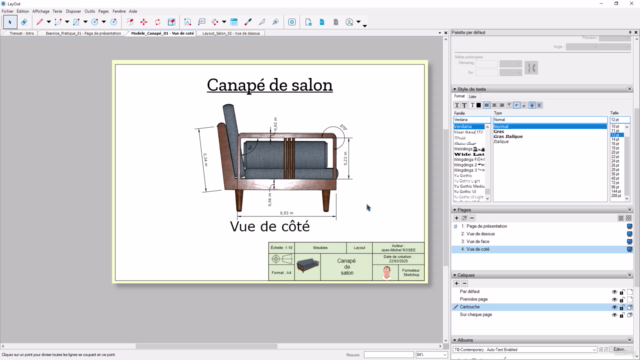
Task: Collapse the Pages panel header
Action: pyautogui.click(x=455, y=210)
